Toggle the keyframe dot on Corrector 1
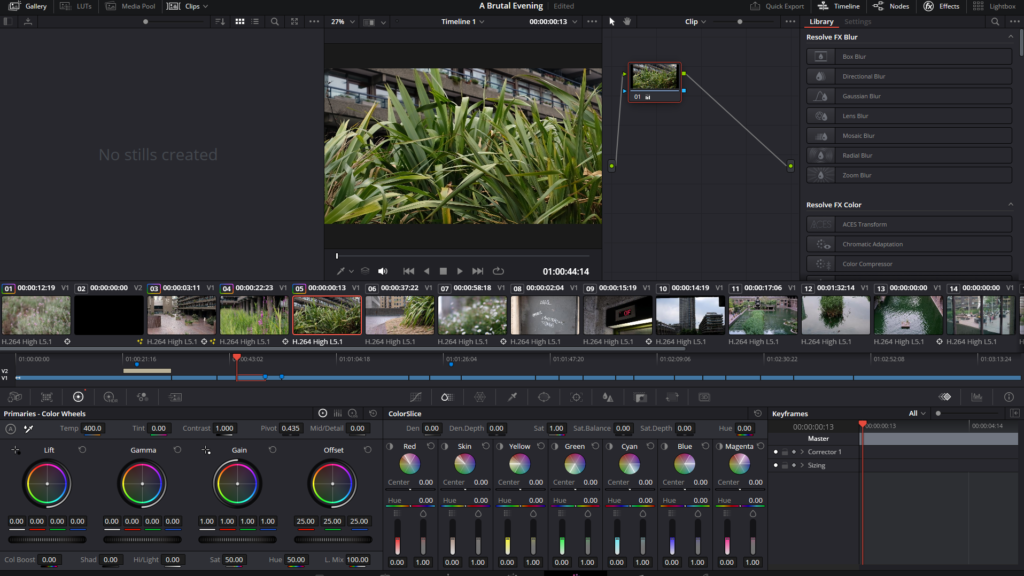Viewport: 1024px width, 576px height. [776, 453]
